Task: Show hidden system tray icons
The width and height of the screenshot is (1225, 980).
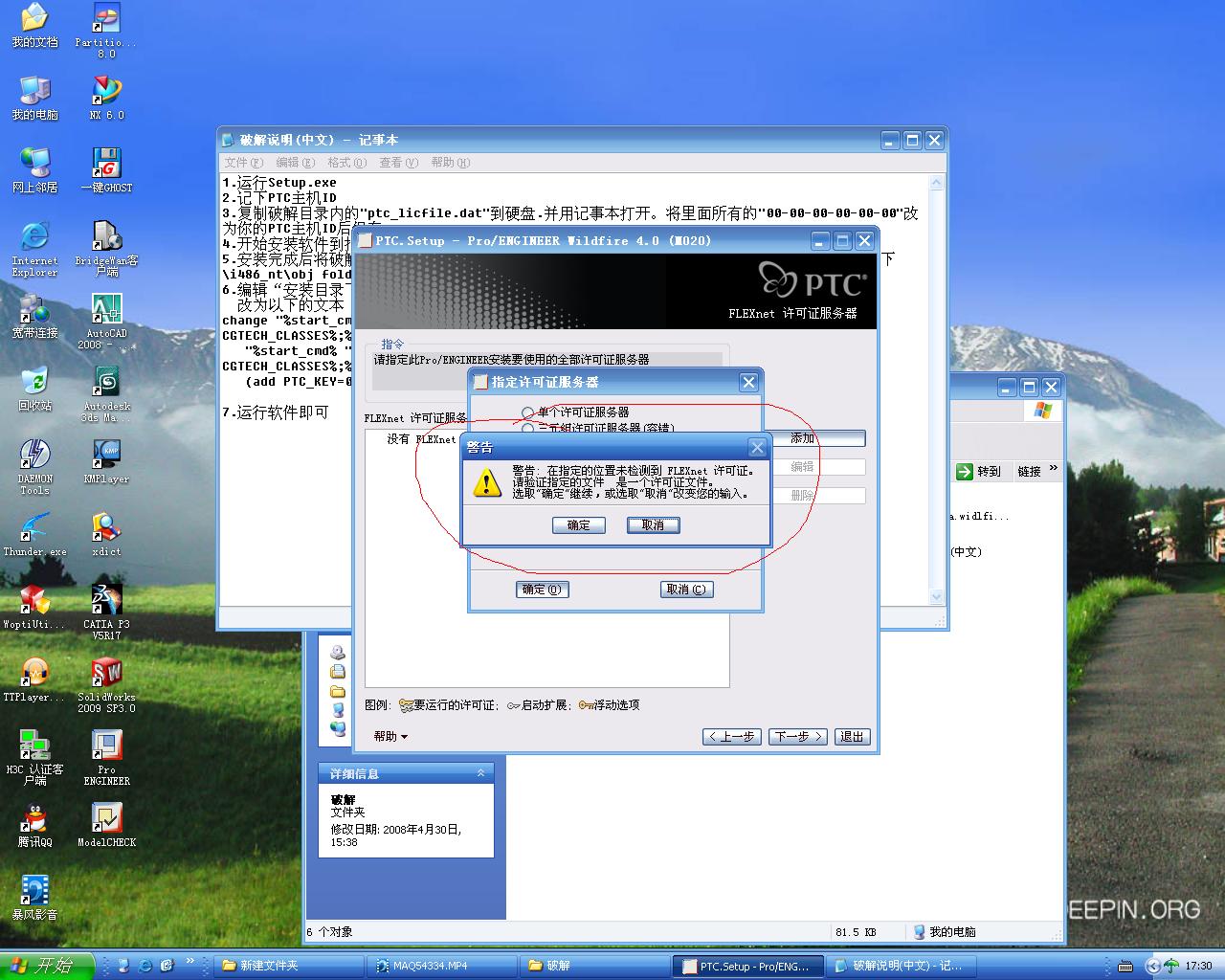Action: click(x=1152, y=966)
